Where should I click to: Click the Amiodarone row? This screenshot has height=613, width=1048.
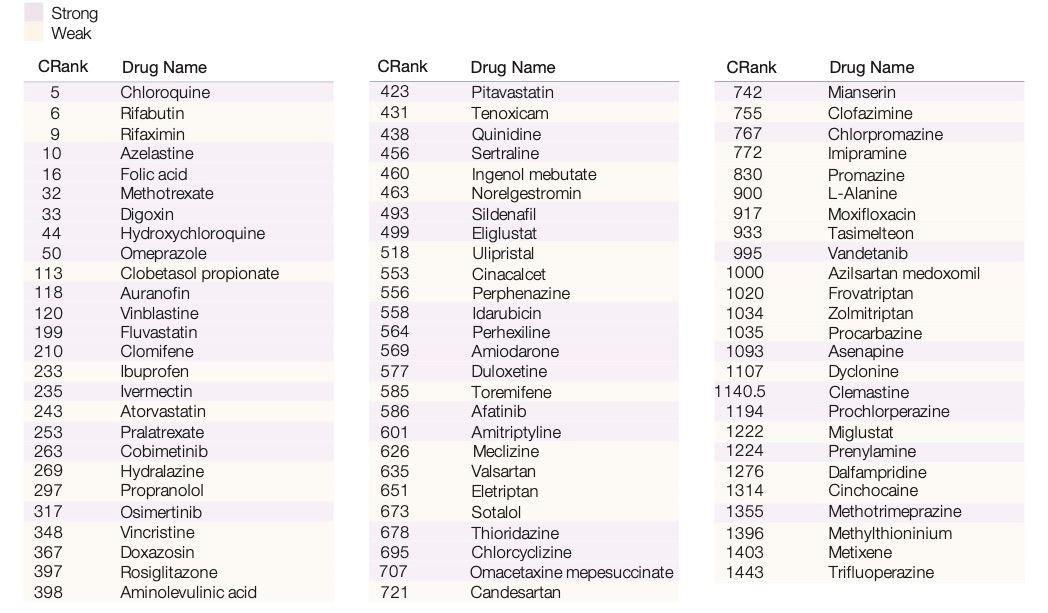coord(515,351)
